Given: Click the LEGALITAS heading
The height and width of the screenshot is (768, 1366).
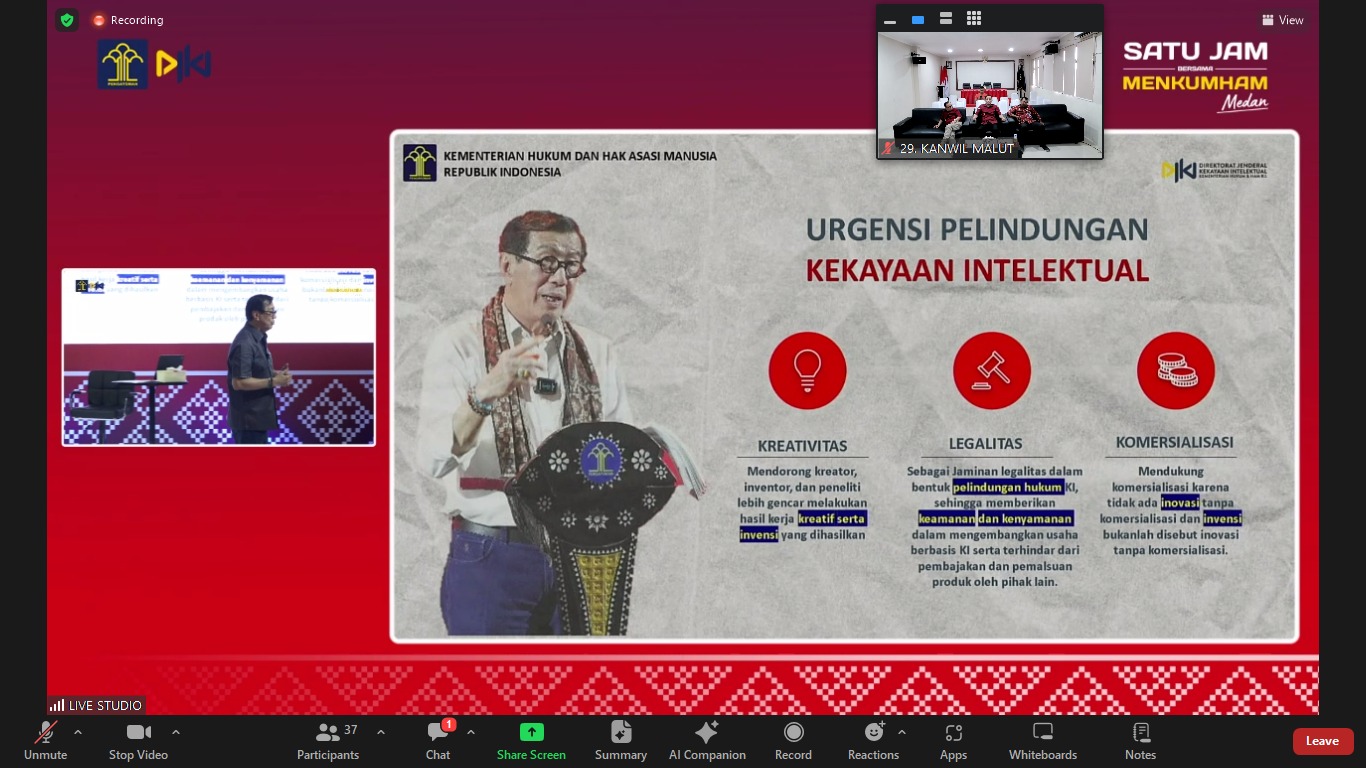Looking at the screenshot, I should (x=986, y=444).
